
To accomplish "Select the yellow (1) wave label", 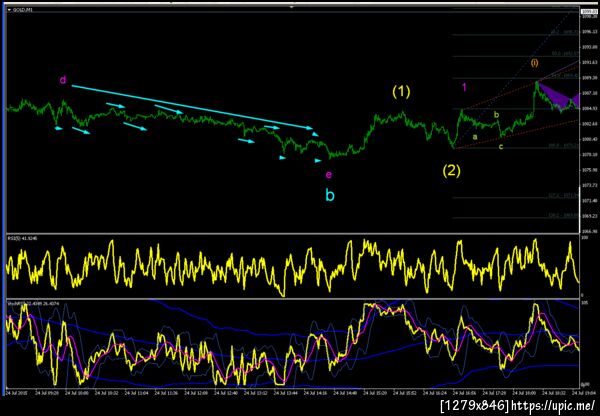I will point(401,91).
